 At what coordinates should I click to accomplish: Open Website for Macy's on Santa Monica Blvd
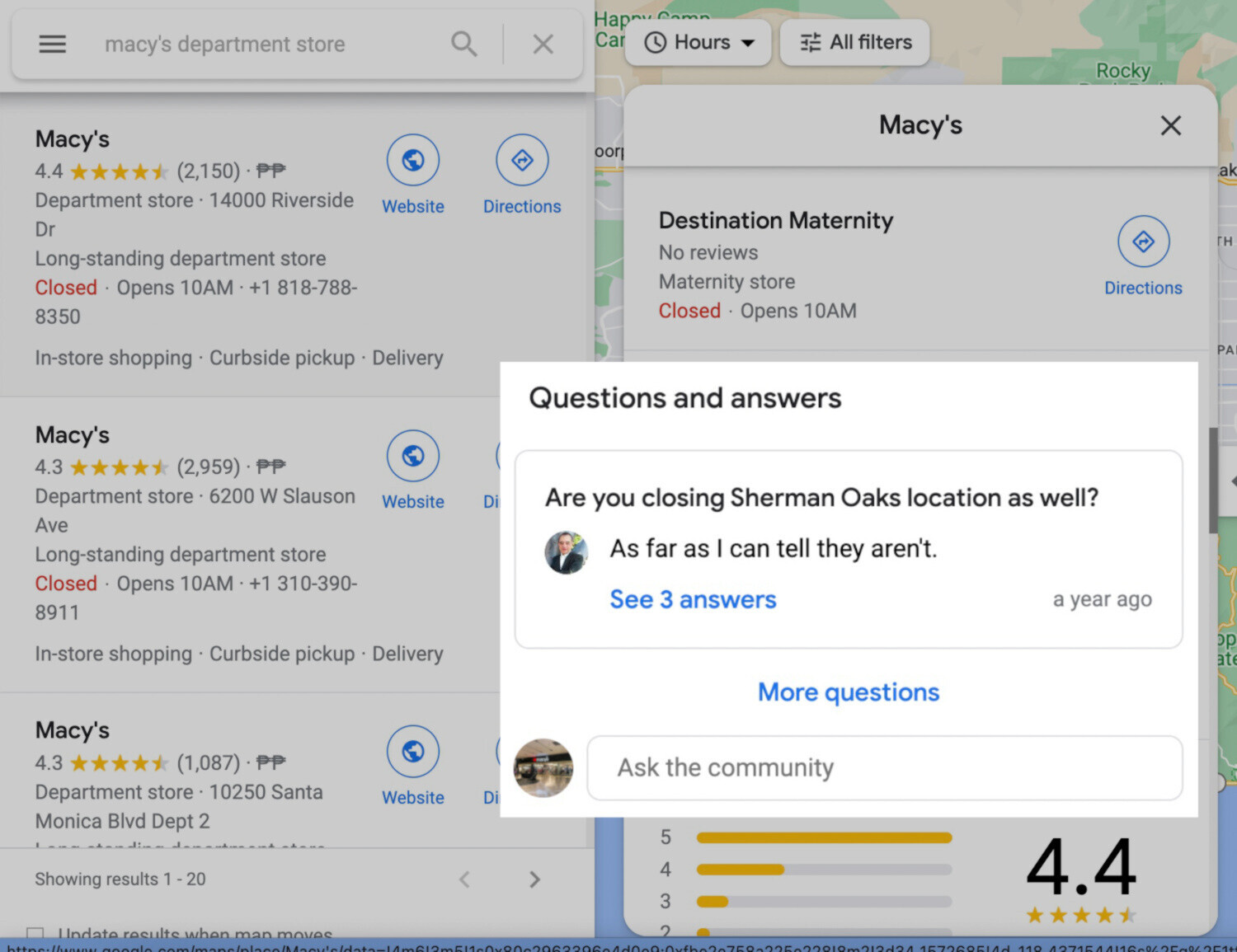[412, 766]
